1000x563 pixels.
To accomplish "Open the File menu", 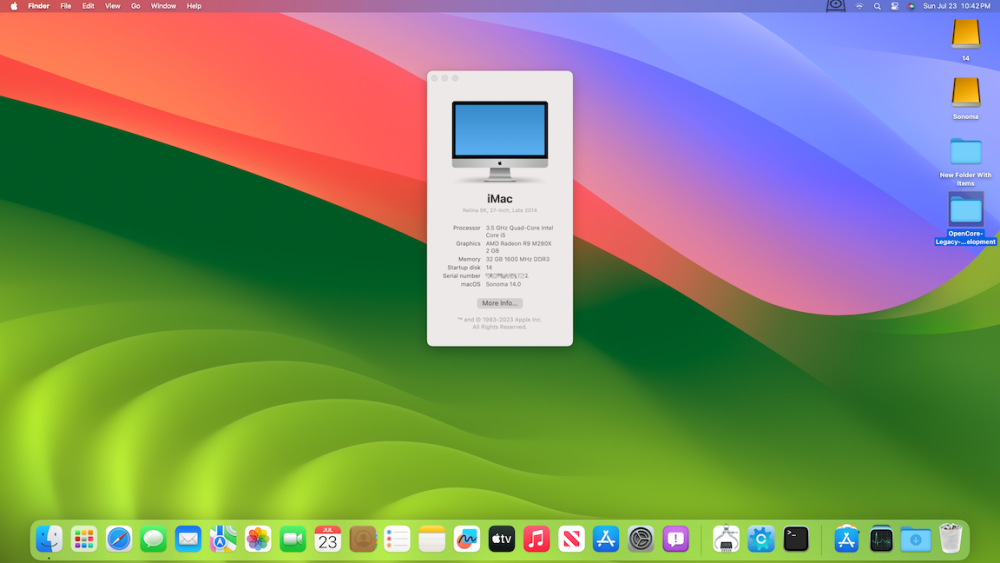I will tap(66, 6).
